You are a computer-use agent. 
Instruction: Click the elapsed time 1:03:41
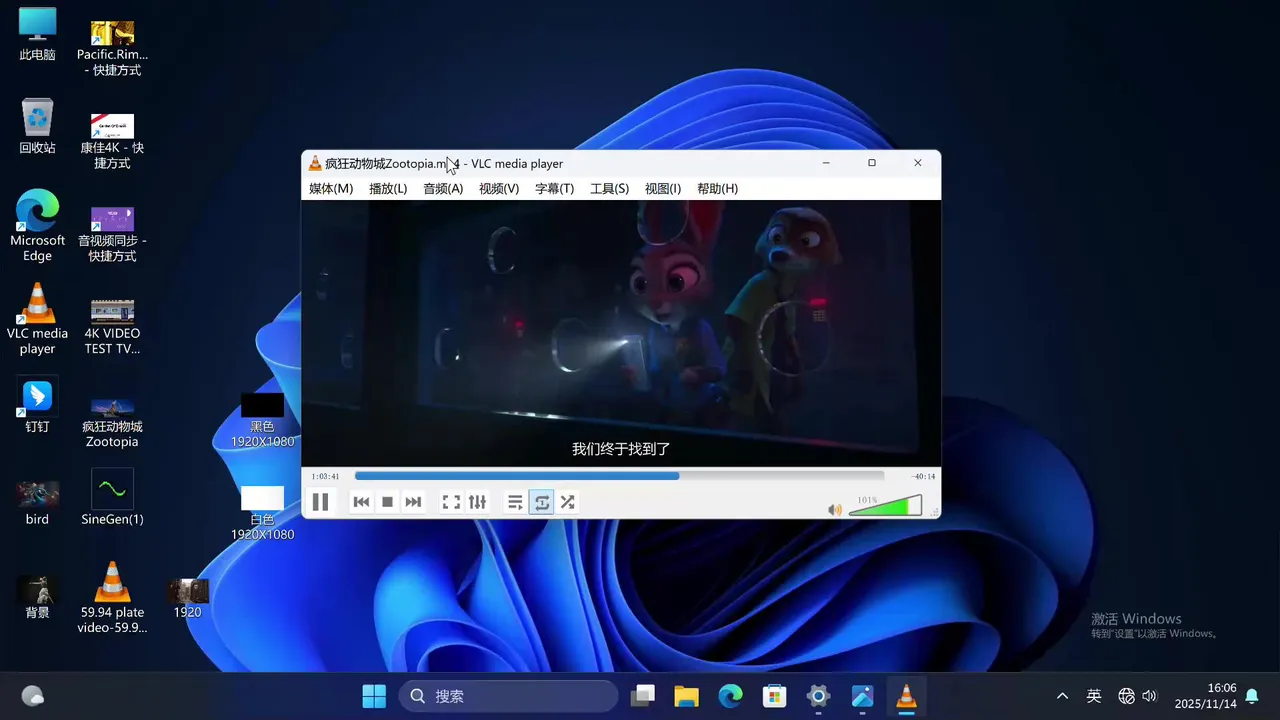pos(325,476)
